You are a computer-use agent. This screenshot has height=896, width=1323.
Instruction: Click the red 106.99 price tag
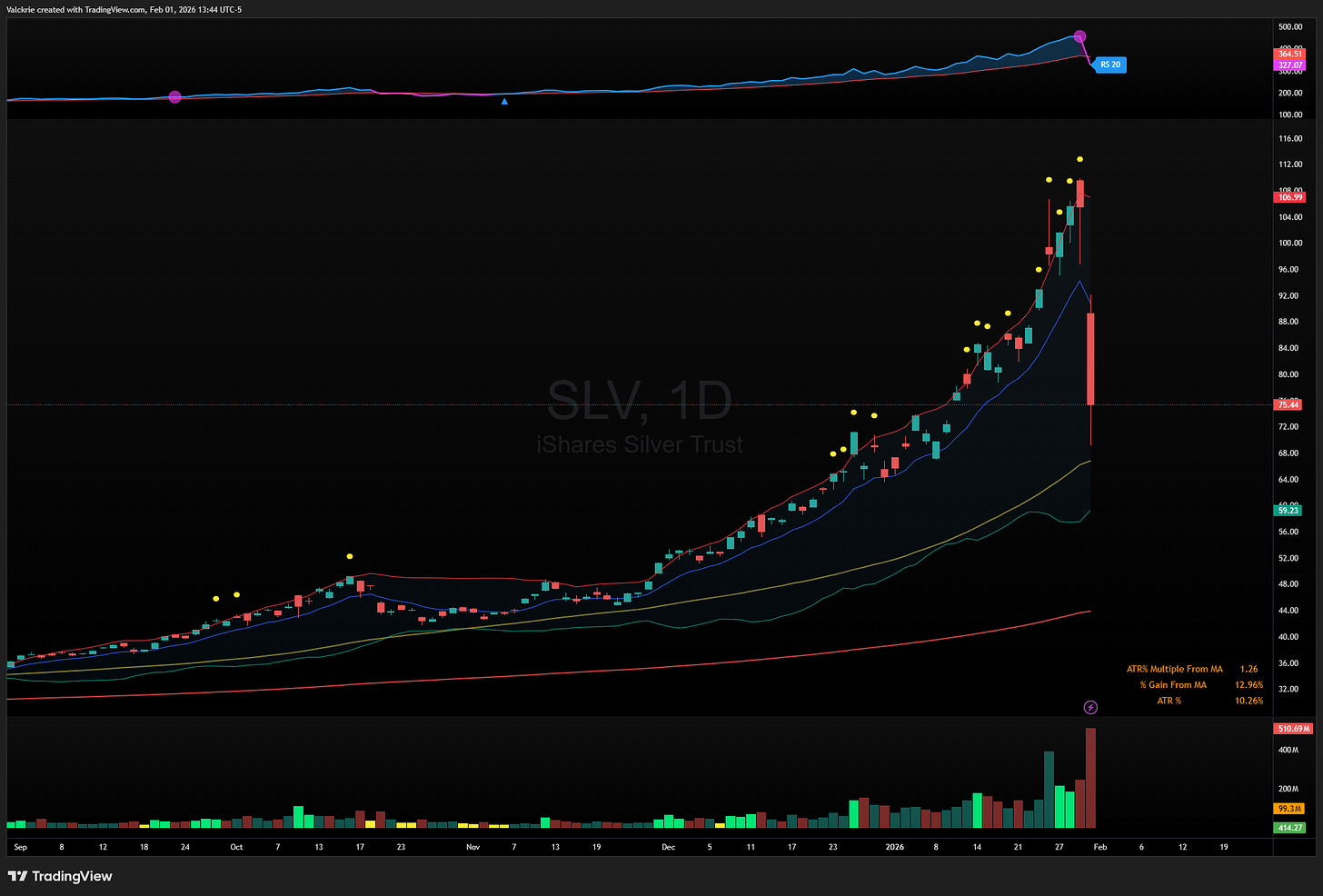pyautogui.click(x=1290, y=197)
